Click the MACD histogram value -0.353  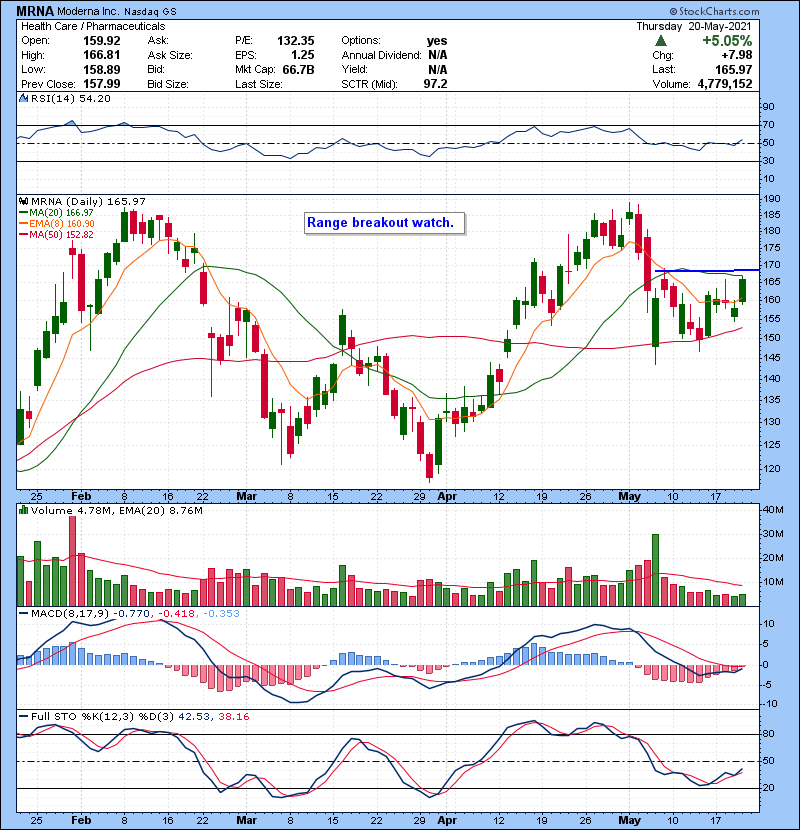[x=221, y=614]
